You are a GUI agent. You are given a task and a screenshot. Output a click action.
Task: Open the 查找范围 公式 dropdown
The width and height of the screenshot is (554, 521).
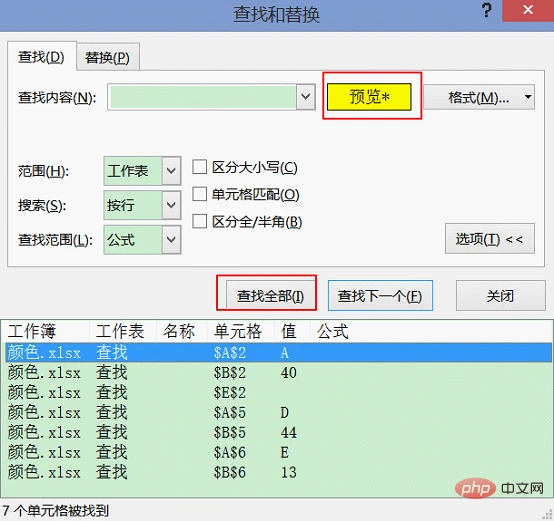pos(142,240)
